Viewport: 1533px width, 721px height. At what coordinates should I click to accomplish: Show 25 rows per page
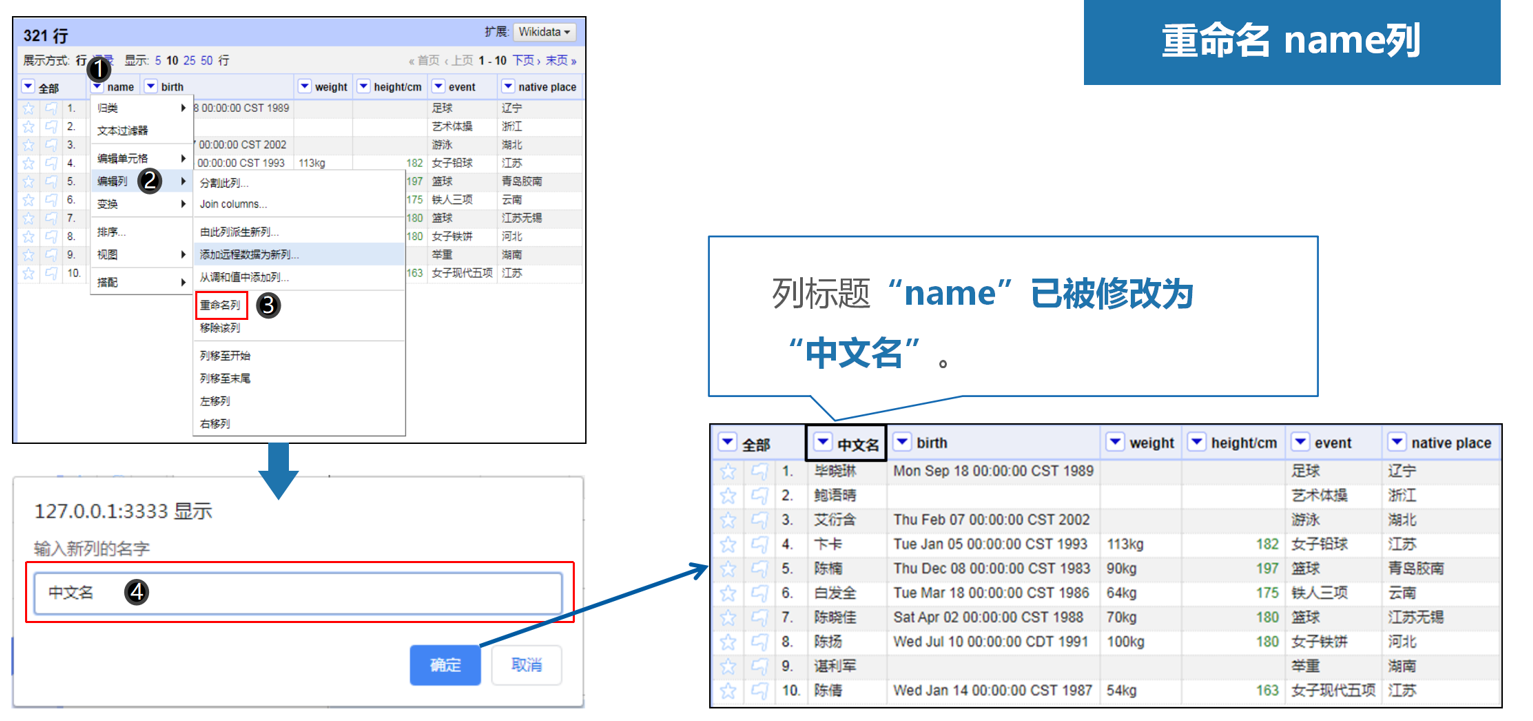click(190, 61)
